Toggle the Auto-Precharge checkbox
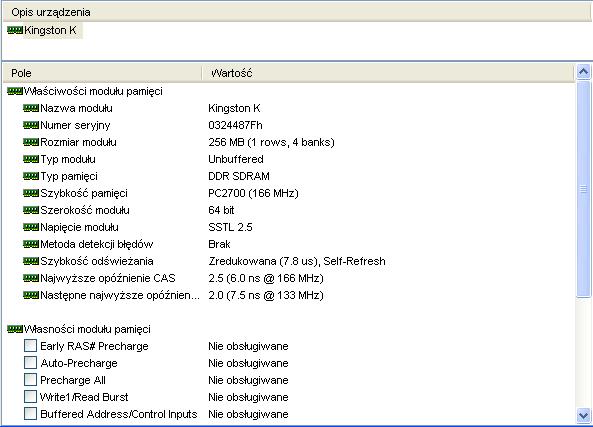This screenshot has height=427, width=593. [x=30, y=363]
